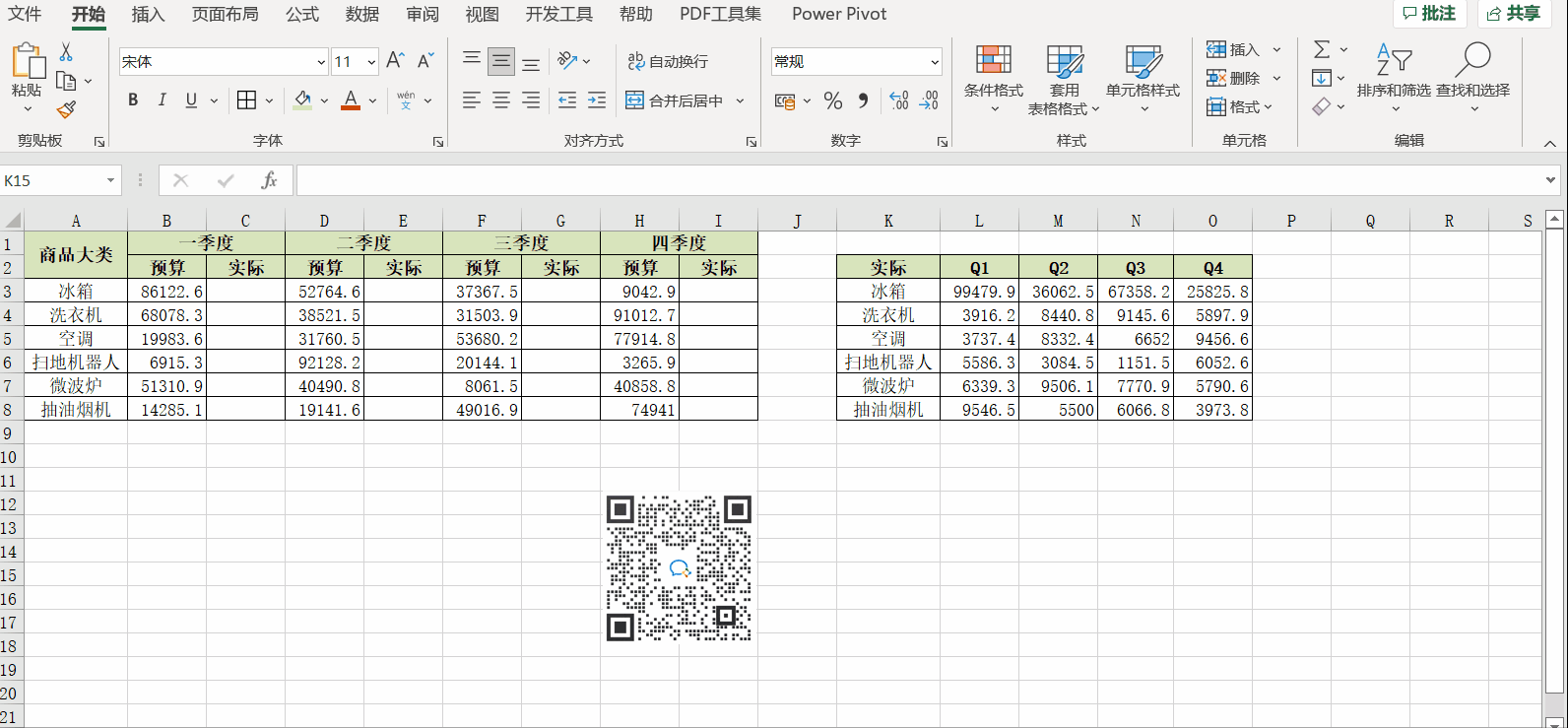Select the Format Painter brush

66,109
